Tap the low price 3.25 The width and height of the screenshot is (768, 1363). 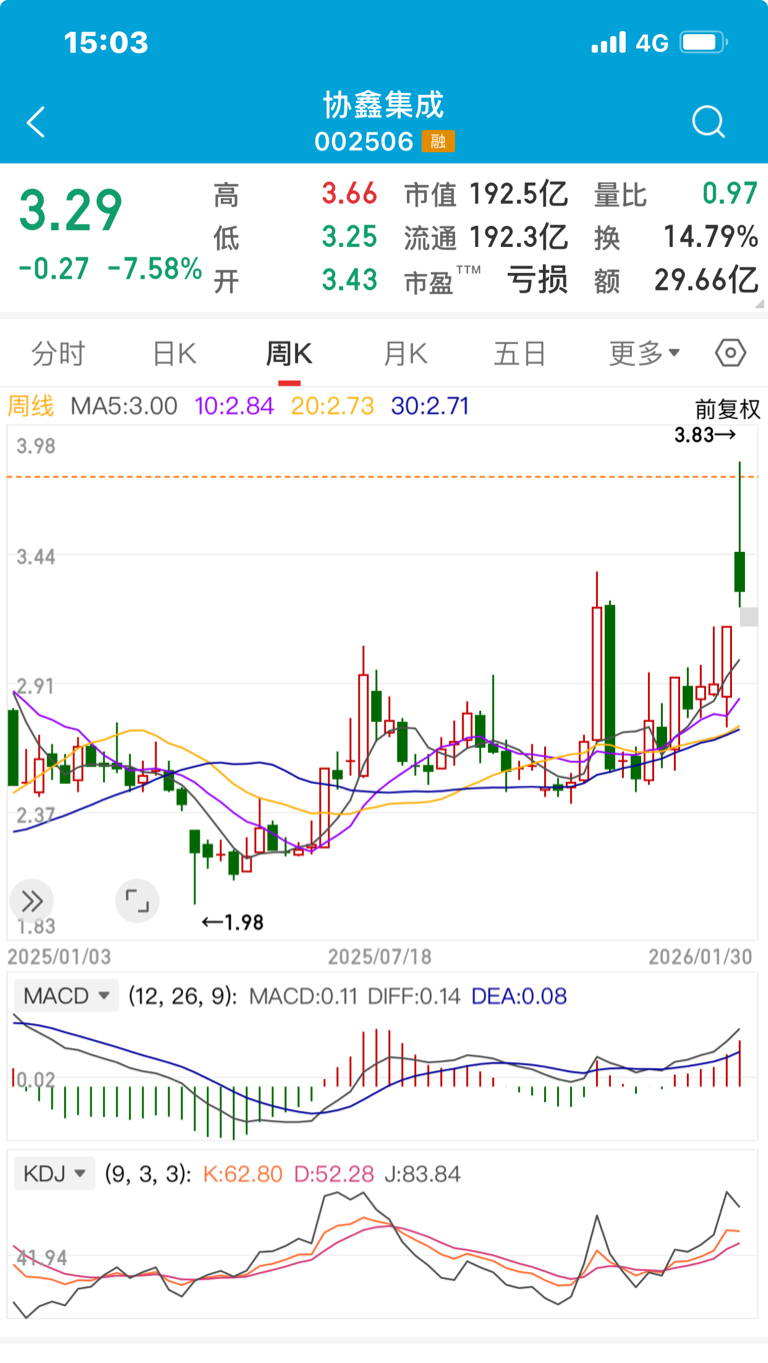pyautogui.click(x=349, y=237)
